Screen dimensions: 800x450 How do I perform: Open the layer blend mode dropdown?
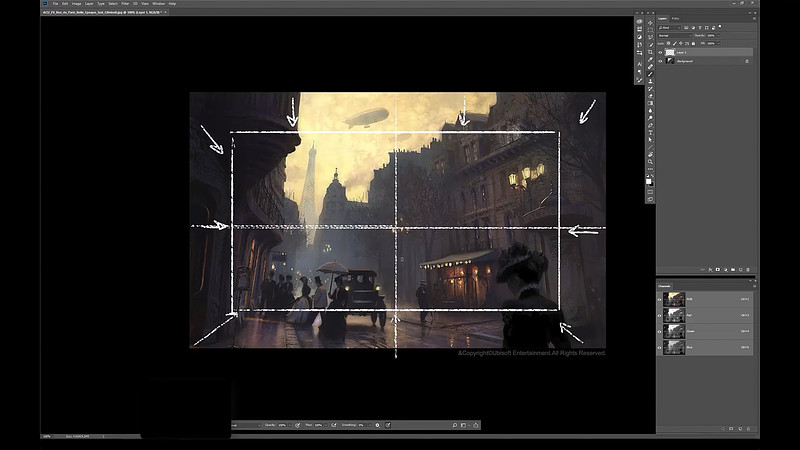676,35
